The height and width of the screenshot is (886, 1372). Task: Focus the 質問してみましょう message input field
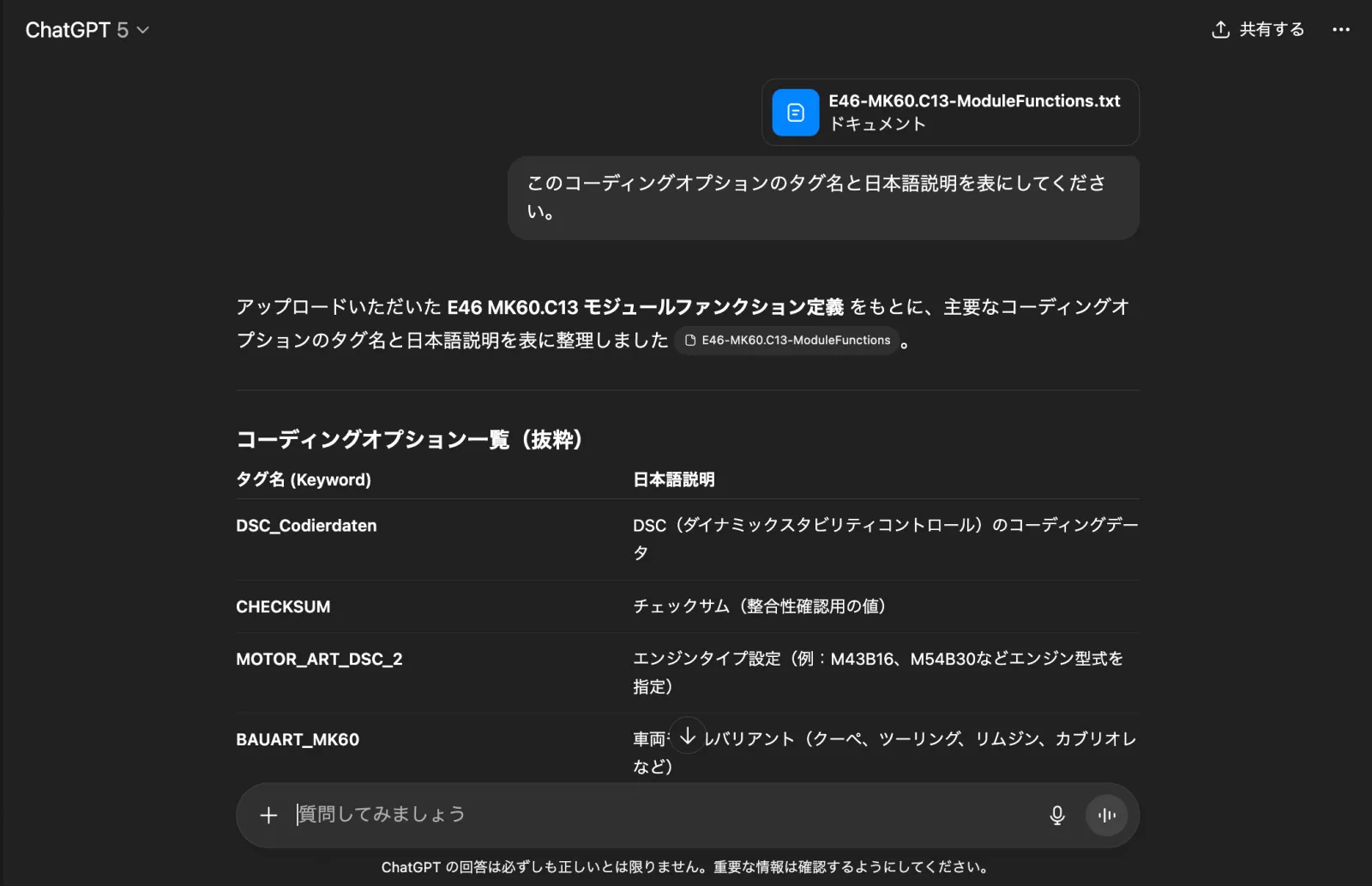click(660, 815)
